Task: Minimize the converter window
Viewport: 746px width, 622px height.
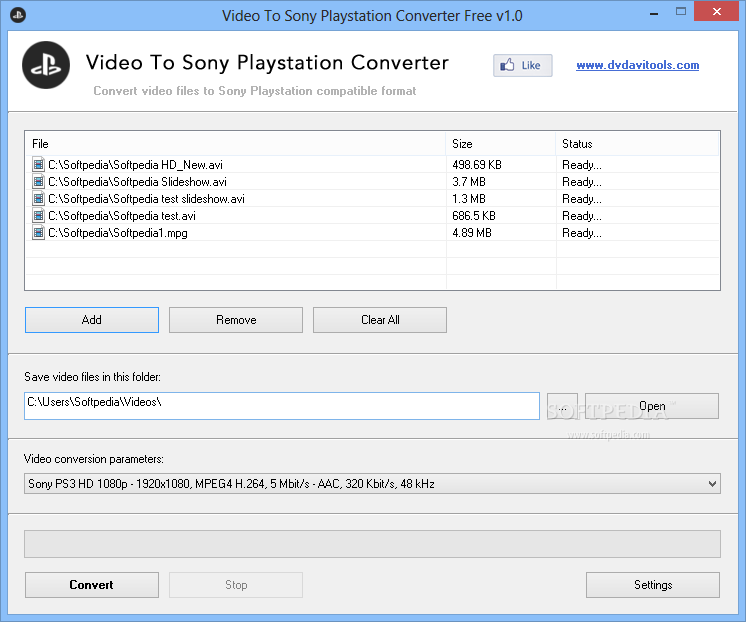Action: click(x=654, y=13)
